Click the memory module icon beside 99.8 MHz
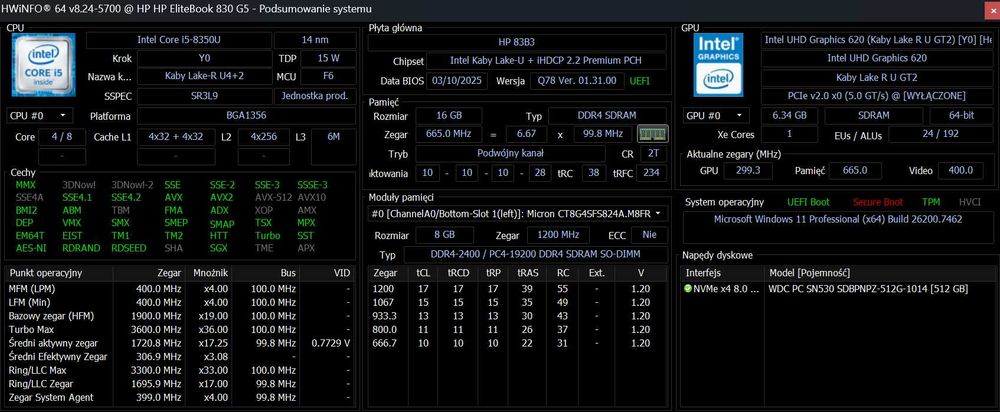The image size is (1000, 412). [652, 134]
